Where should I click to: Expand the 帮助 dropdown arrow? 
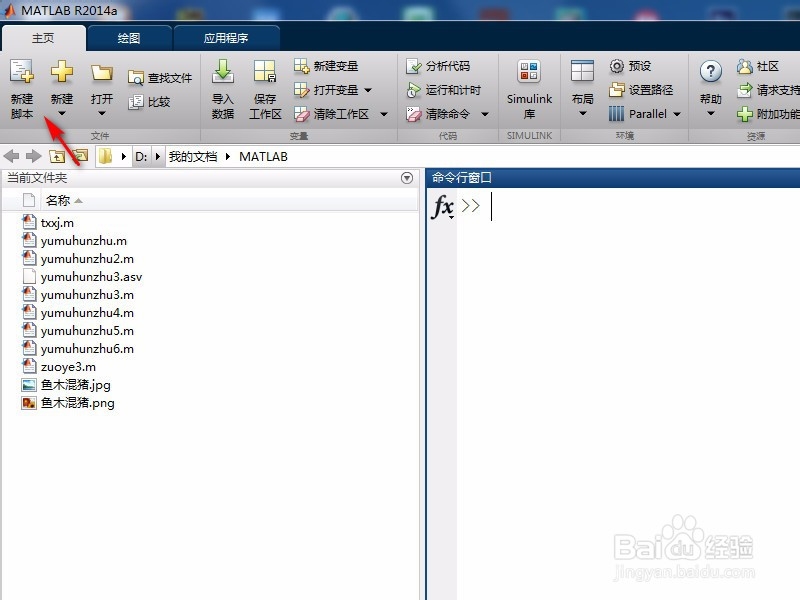click(x=711, y=113)
